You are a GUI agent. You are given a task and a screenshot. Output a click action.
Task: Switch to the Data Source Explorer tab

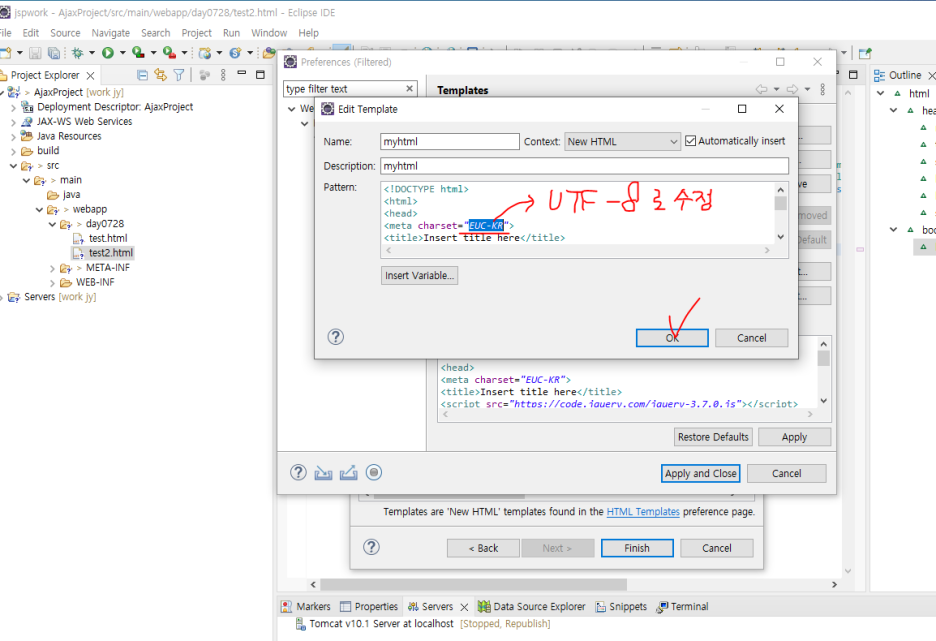tap(532, 606)
